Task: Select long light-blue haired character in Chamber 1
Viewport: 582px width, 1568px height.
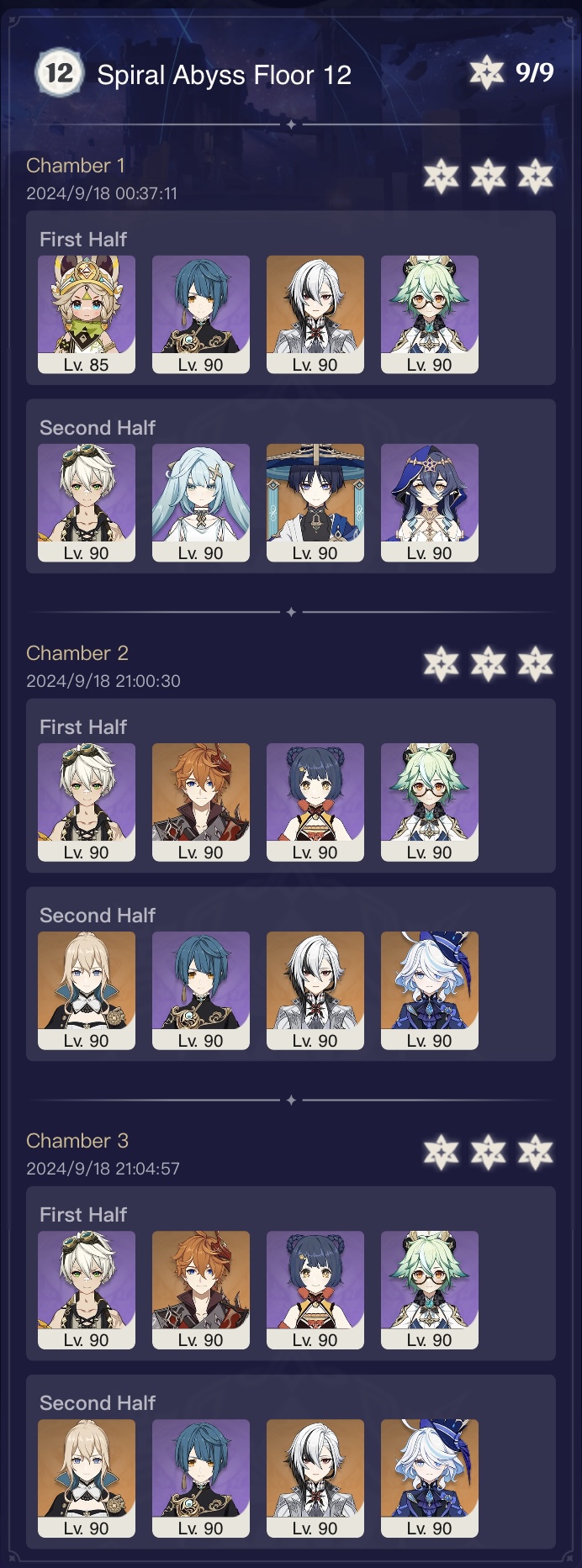Action: 201,503
